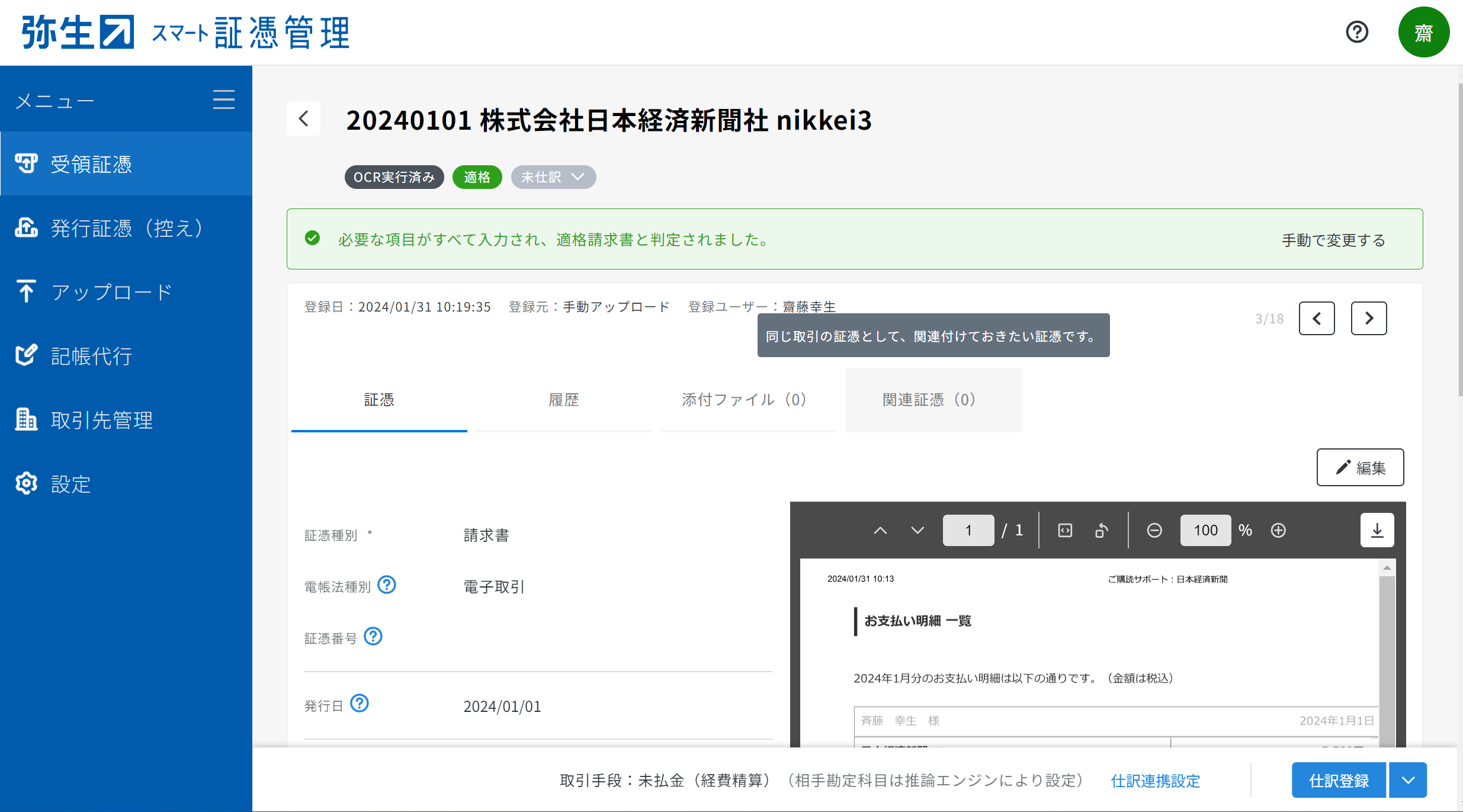The width and height of the screenshot is (1463, 812).
Task: Open 発行証憑（控え） in the sidebar
Action: (x=126, y=228)
